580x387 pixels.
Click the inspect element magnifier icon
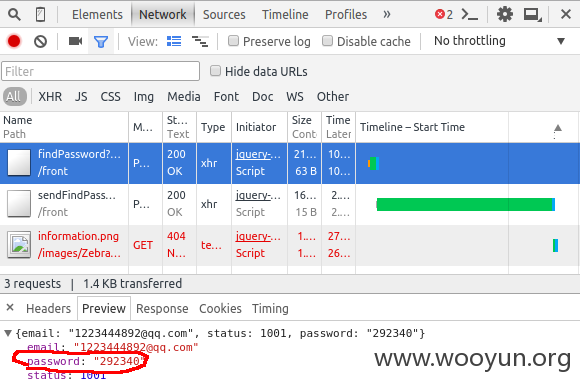(14, 14)
